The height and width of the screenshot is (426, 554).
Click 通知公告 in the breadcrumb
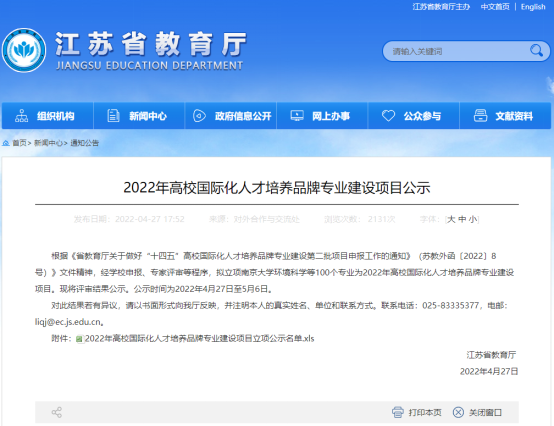[x=84, y=143]
